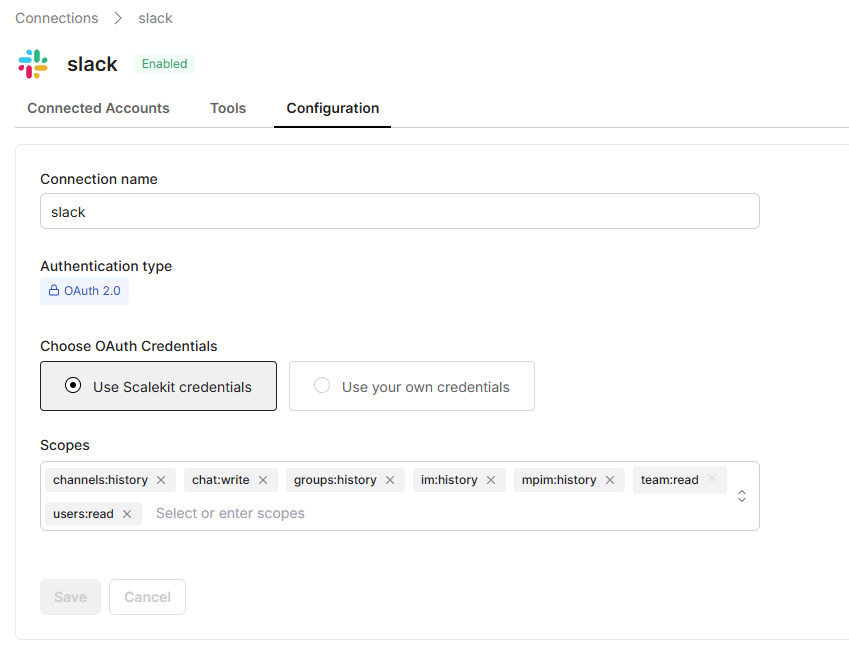Click the groups:history scope label
This screenshot has width=849, height=666.
click(x=335, y=480)
